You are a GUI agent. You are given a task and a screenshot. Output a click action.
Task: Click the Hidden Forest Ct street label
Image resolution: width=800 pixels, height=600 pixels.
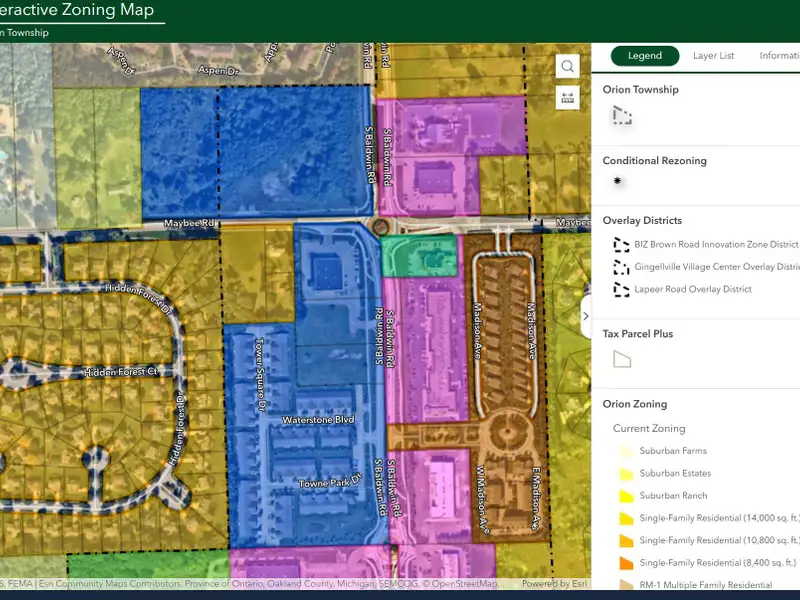pos(122,372)
